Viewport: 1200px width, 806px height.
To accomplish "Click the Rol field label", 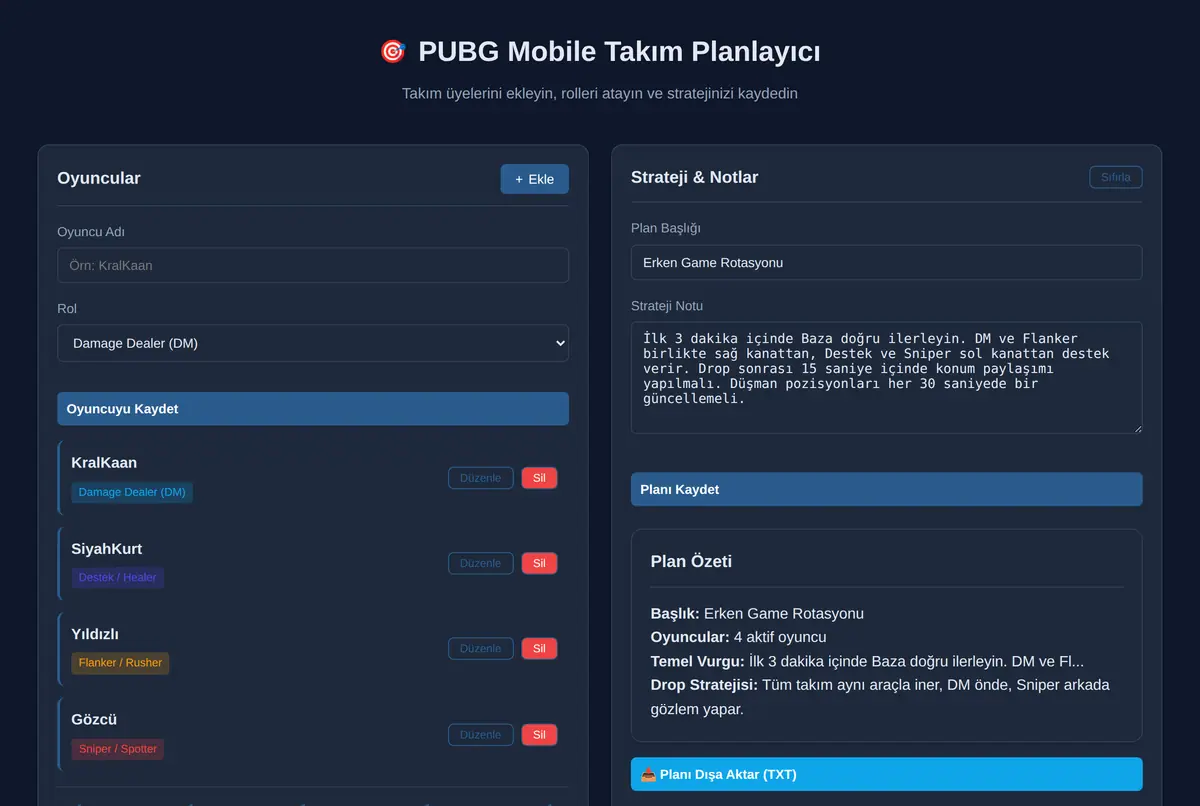I will click(x=67, y=309).
